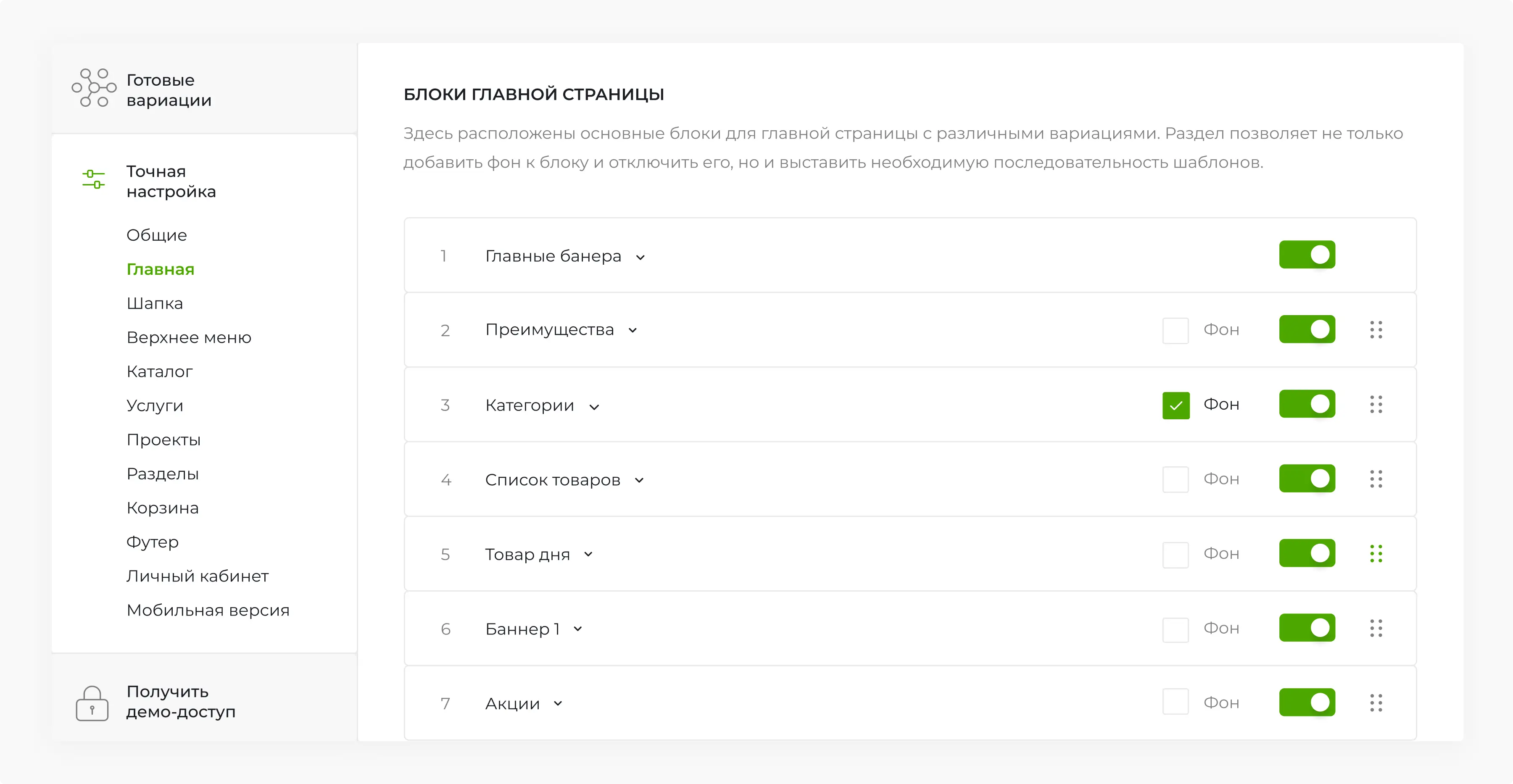Disable the Главные банера toggle

click(1307, 254)
